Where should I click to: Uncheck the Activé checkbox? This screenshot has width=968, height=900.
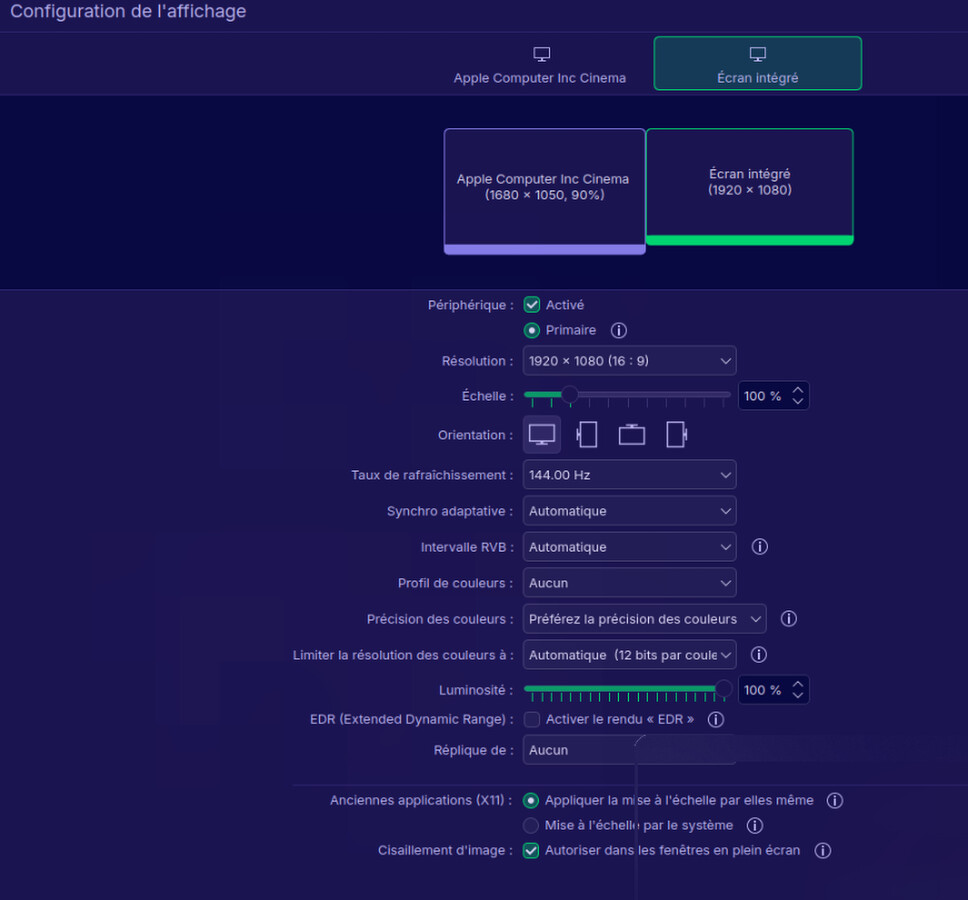(x=532, y=305)
